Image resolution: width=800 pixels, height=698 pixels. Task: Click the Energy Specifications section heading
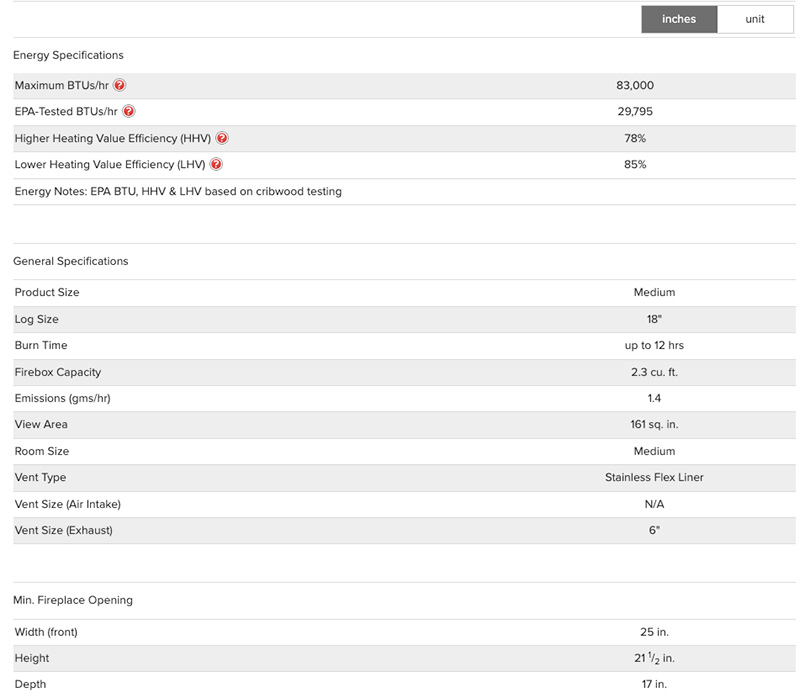[x=68, y=55]
